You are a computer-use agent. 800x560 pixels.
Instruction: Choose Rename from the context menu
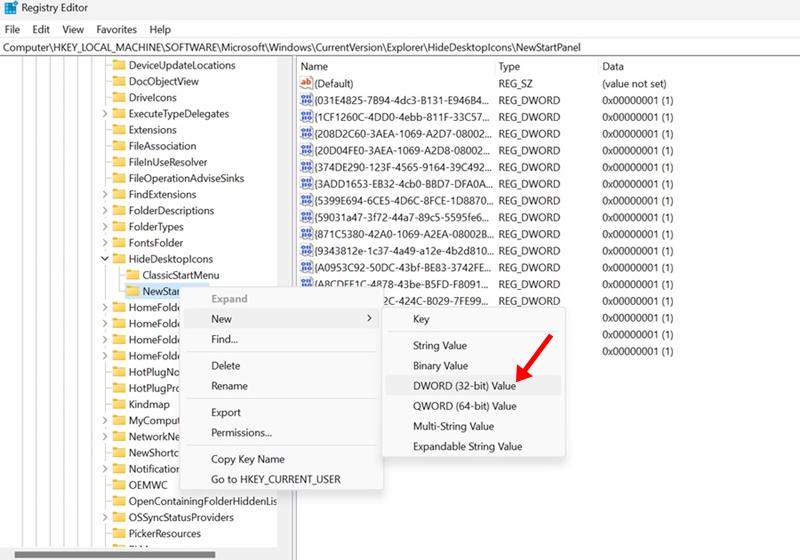(282, 386)
